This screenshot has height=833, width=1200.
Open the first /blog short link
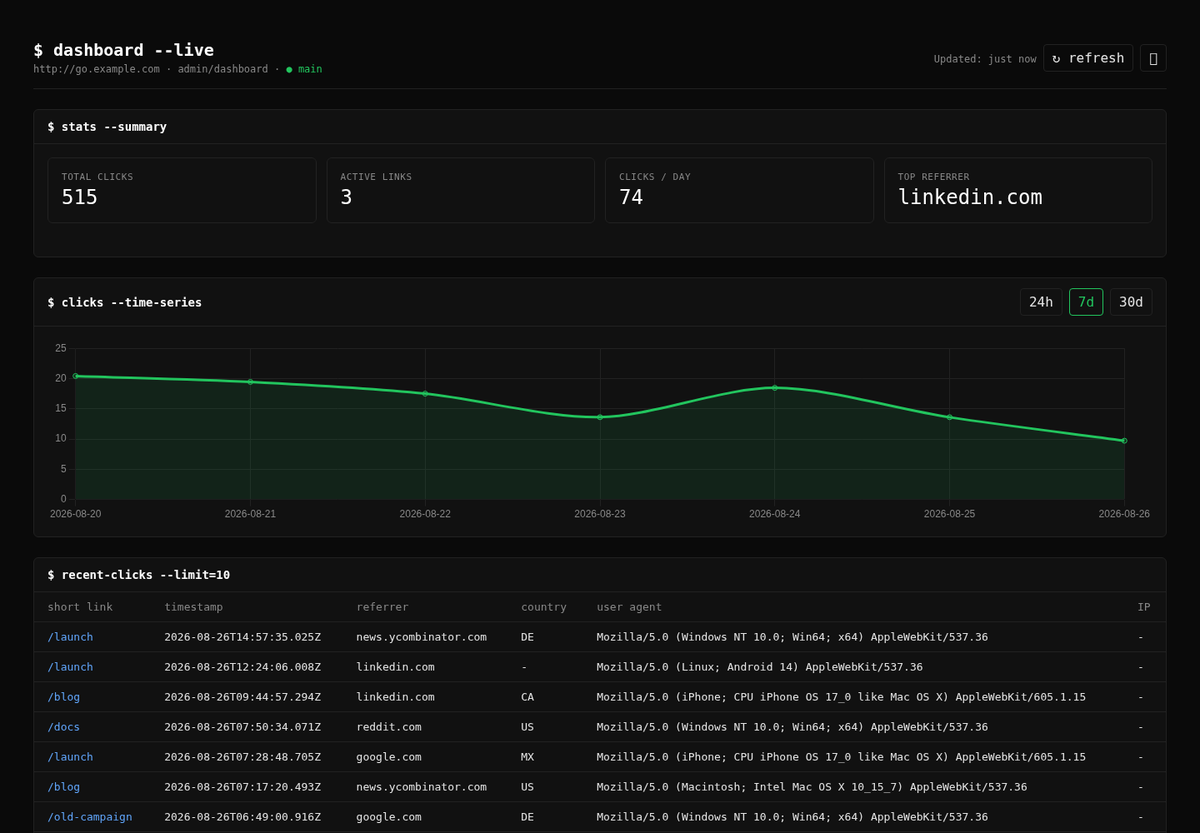63,697
